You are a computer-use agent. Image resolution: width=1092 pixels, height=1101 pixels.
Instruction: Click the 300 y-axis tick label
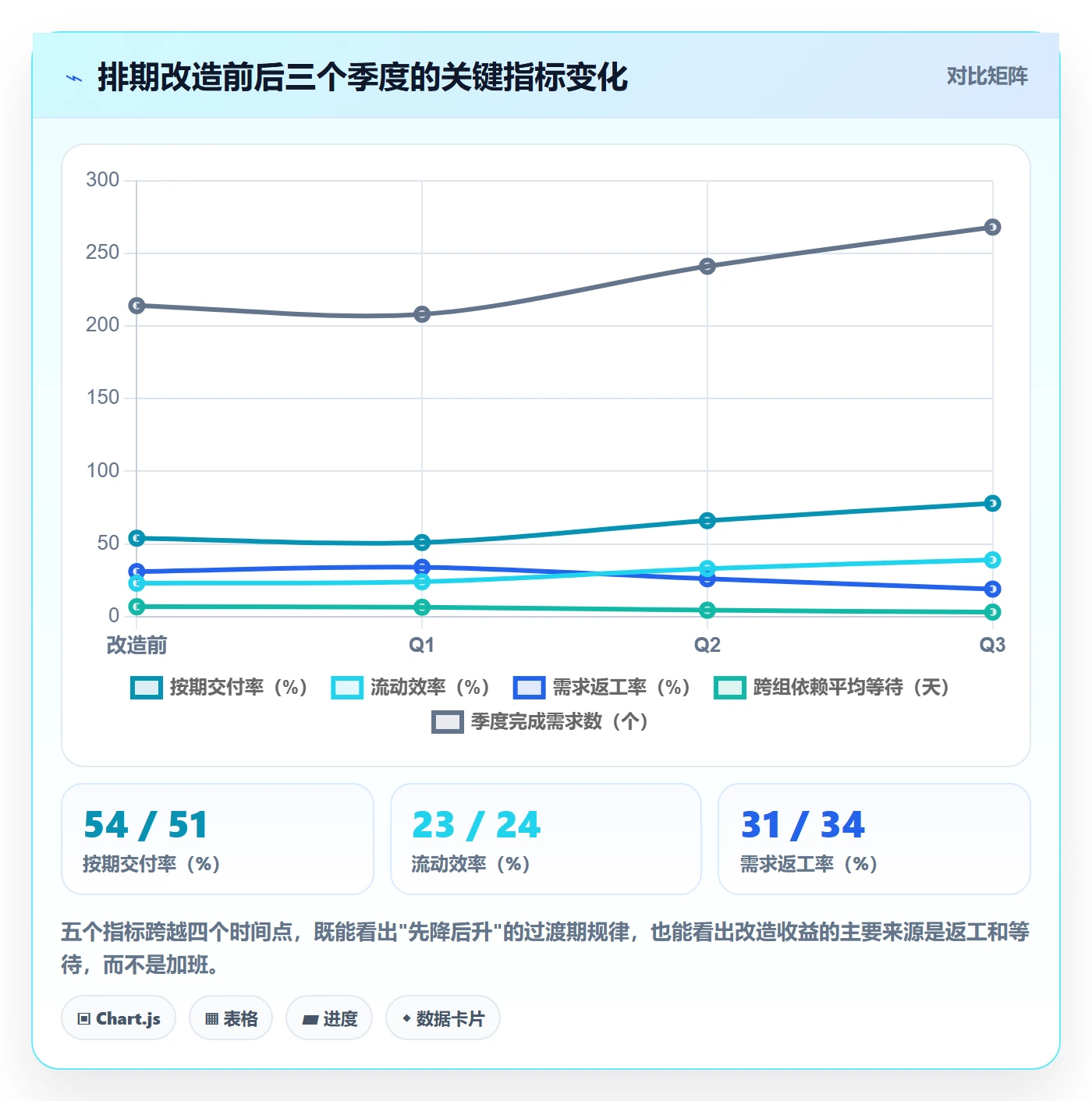coord(103,180)
